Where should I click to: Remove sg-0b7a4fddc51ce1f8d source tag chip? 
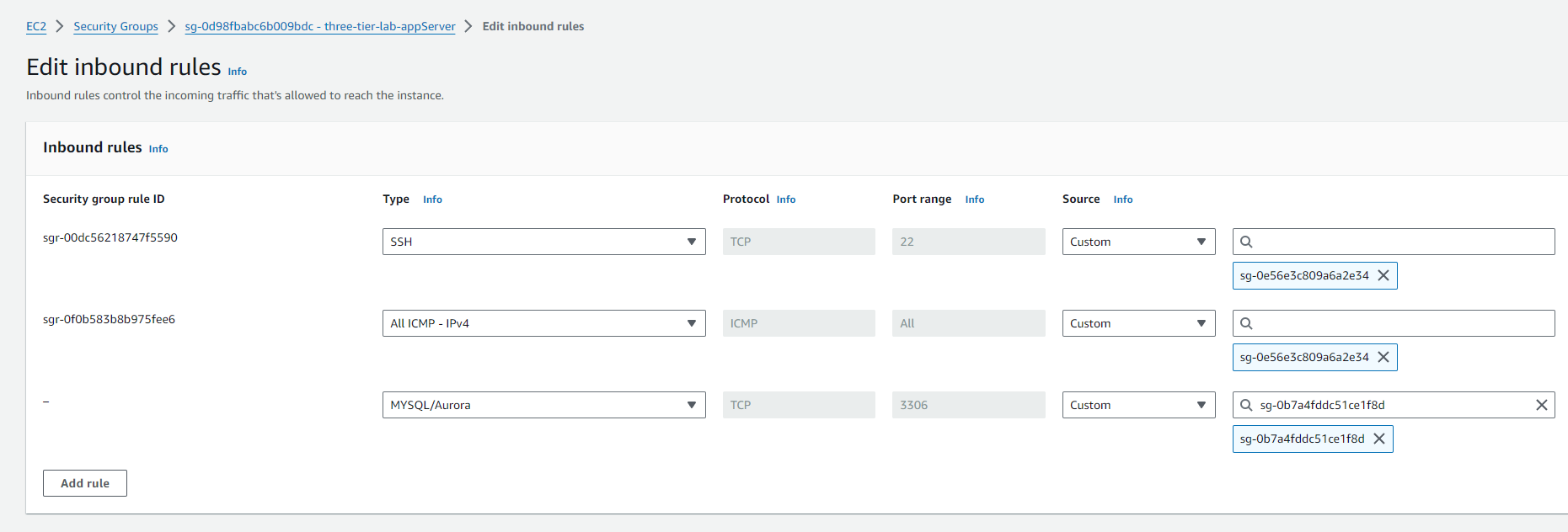(1378, 439)
